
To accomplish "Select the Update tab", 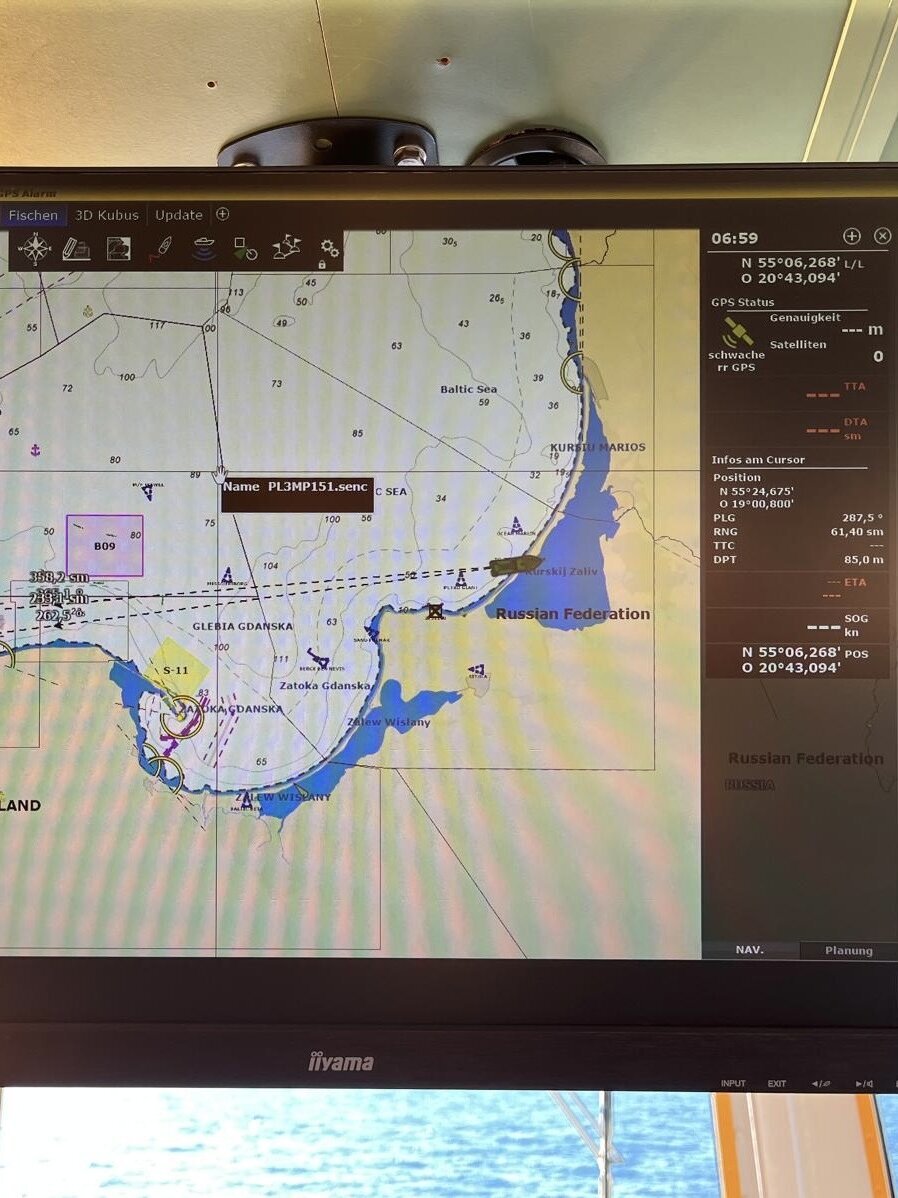I will point(179,215).
